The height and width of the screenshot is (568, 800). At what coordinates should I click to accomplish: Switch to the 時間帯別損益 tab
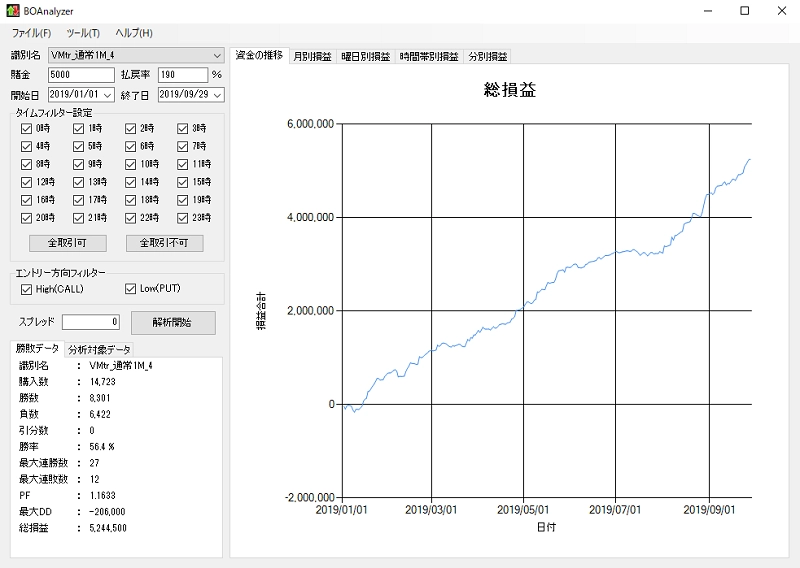(429, 57)
